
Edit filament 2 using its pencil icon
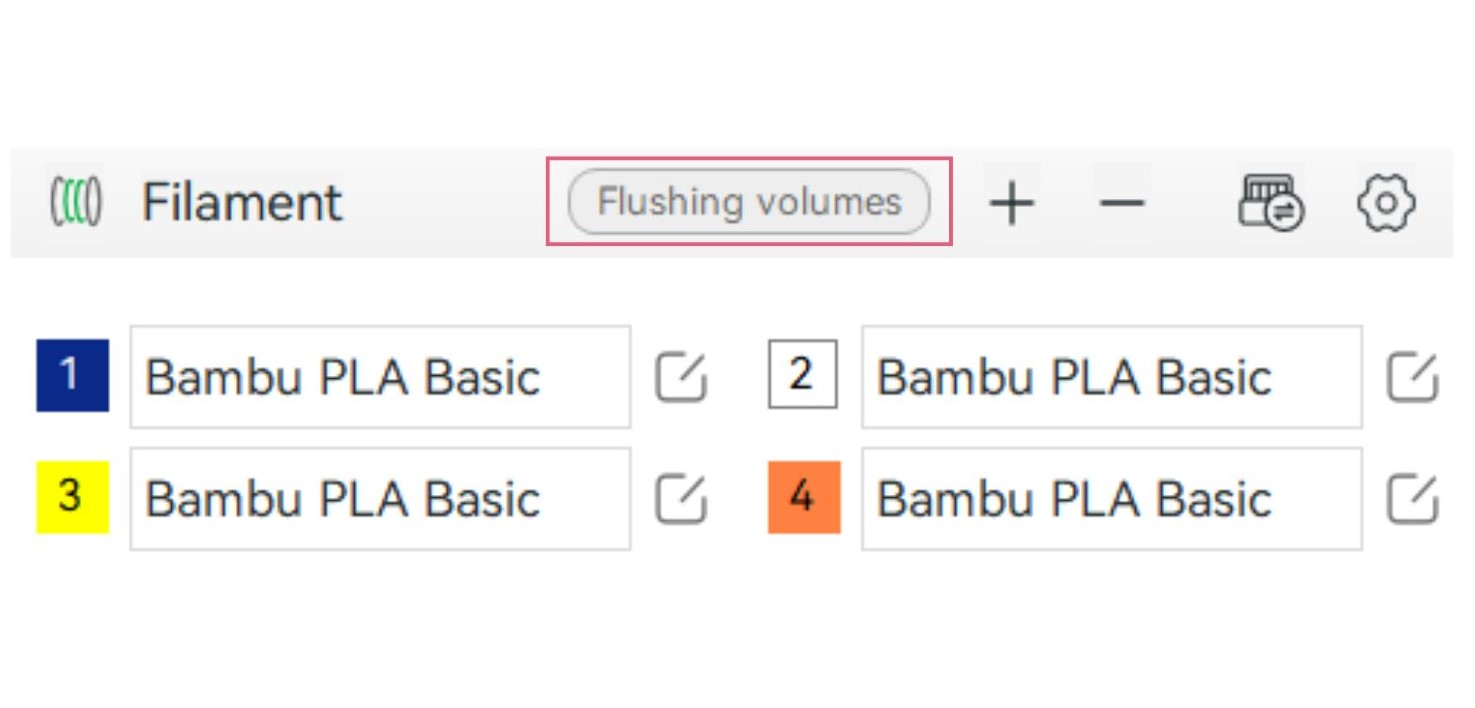coord(1412,377)
